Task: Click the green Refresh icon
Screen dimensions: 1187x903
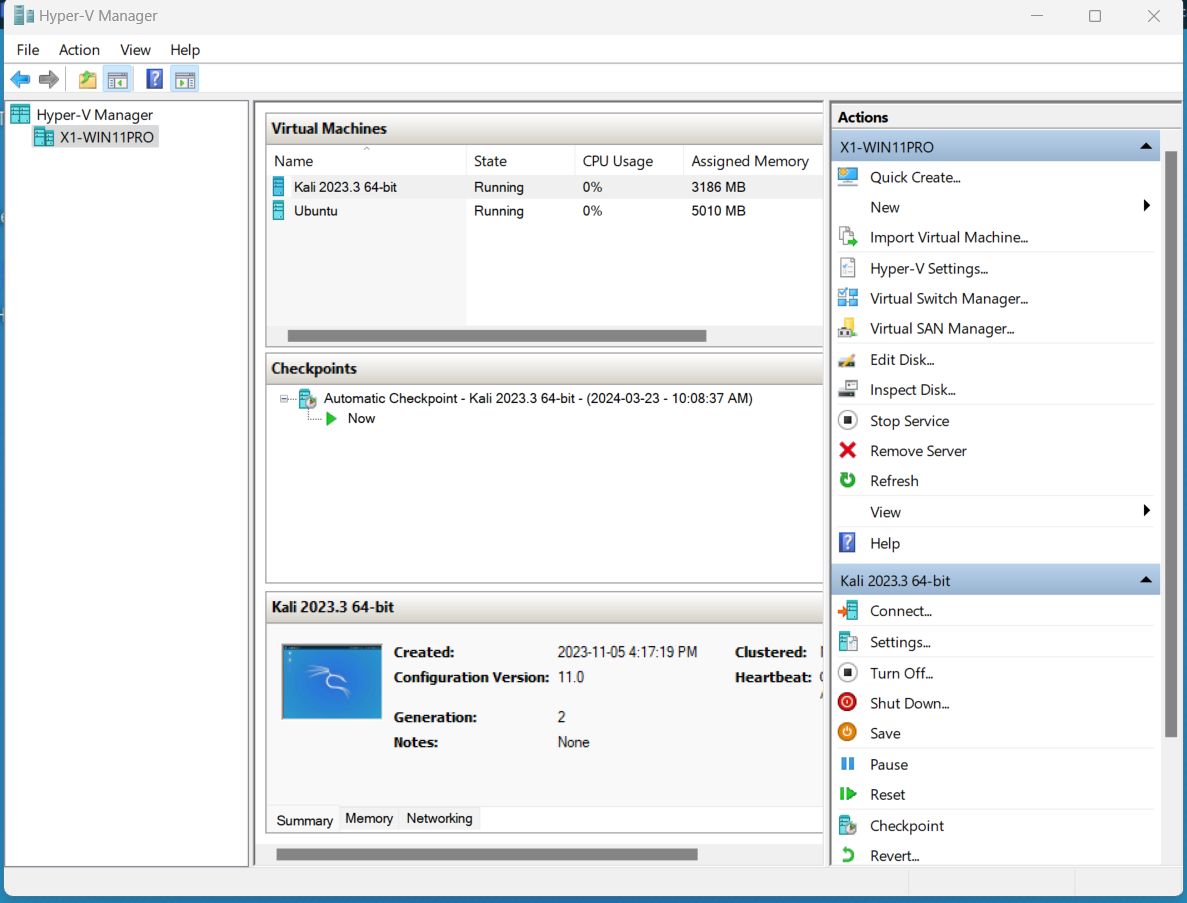Action: coord(848,480)
